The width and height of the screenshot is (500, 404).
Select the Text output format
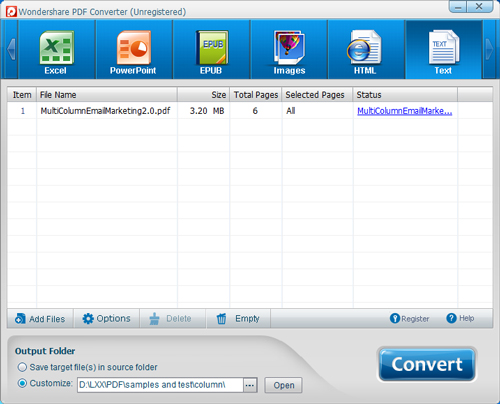click(444, 50)
